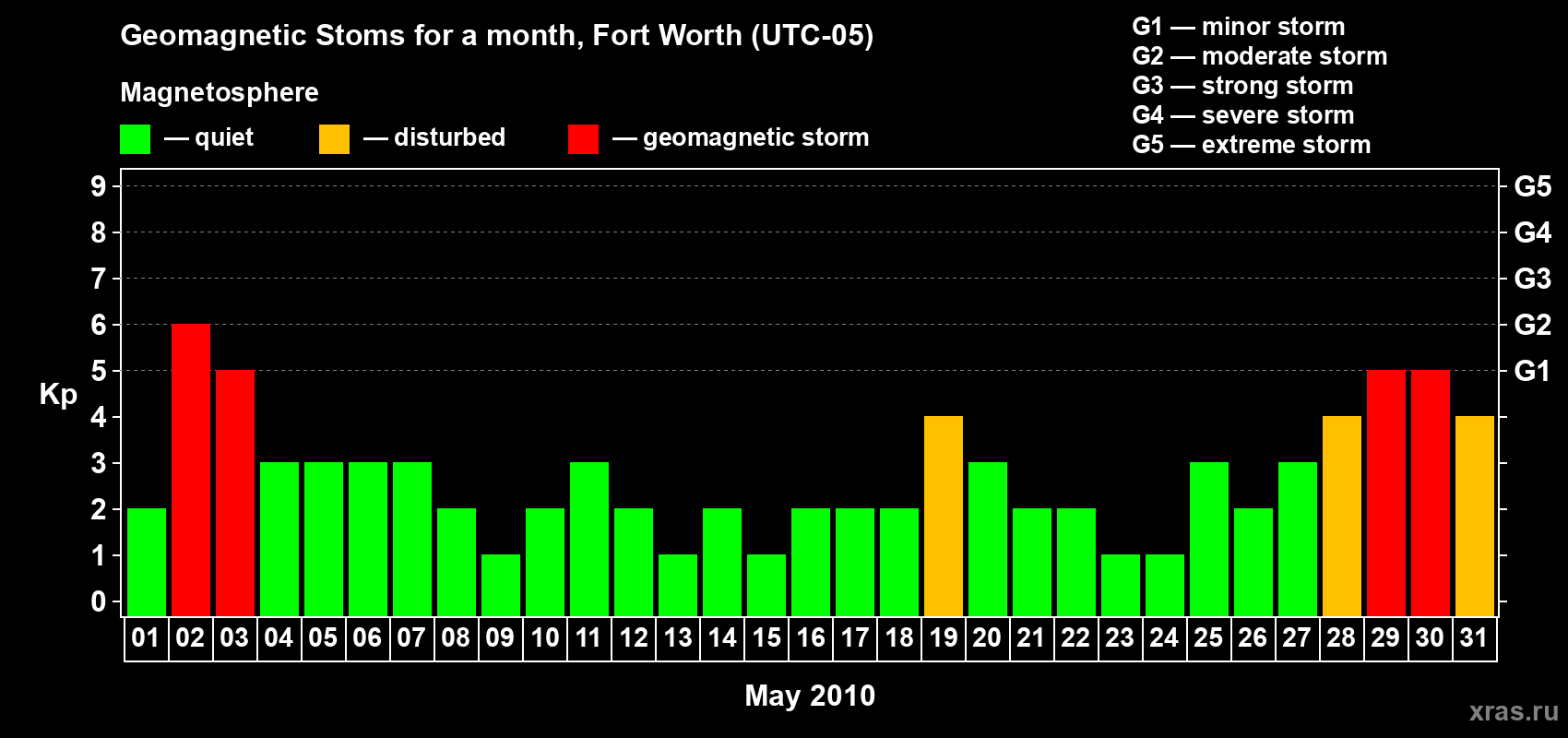The height and width of the screenshot is (738, 1568).
Task: Click the green bar for day 25
Action: click(1209, 540)
